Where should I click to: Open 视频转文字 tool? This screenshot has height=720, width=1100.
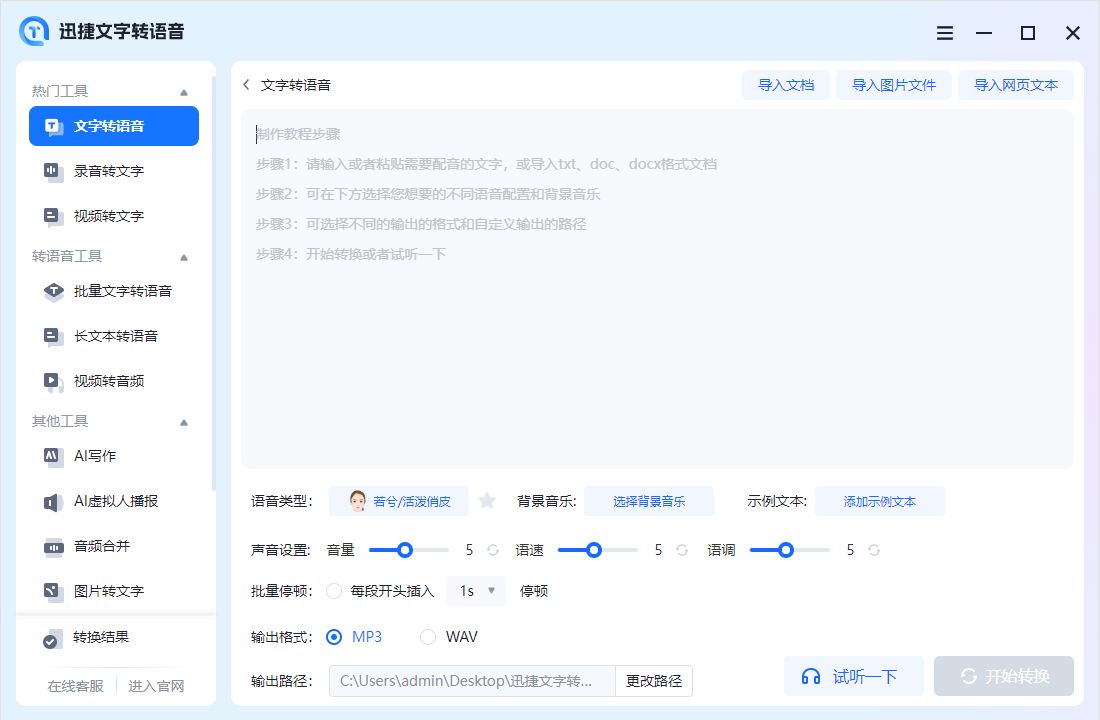click(114, 216)
